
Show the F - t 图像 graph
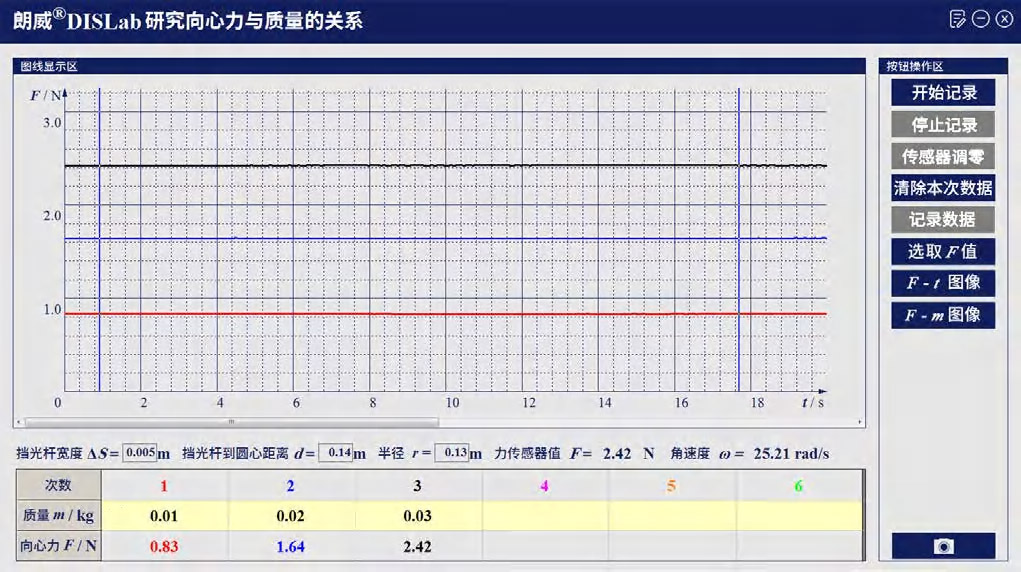pyautogui.click(x=943, y=283)
